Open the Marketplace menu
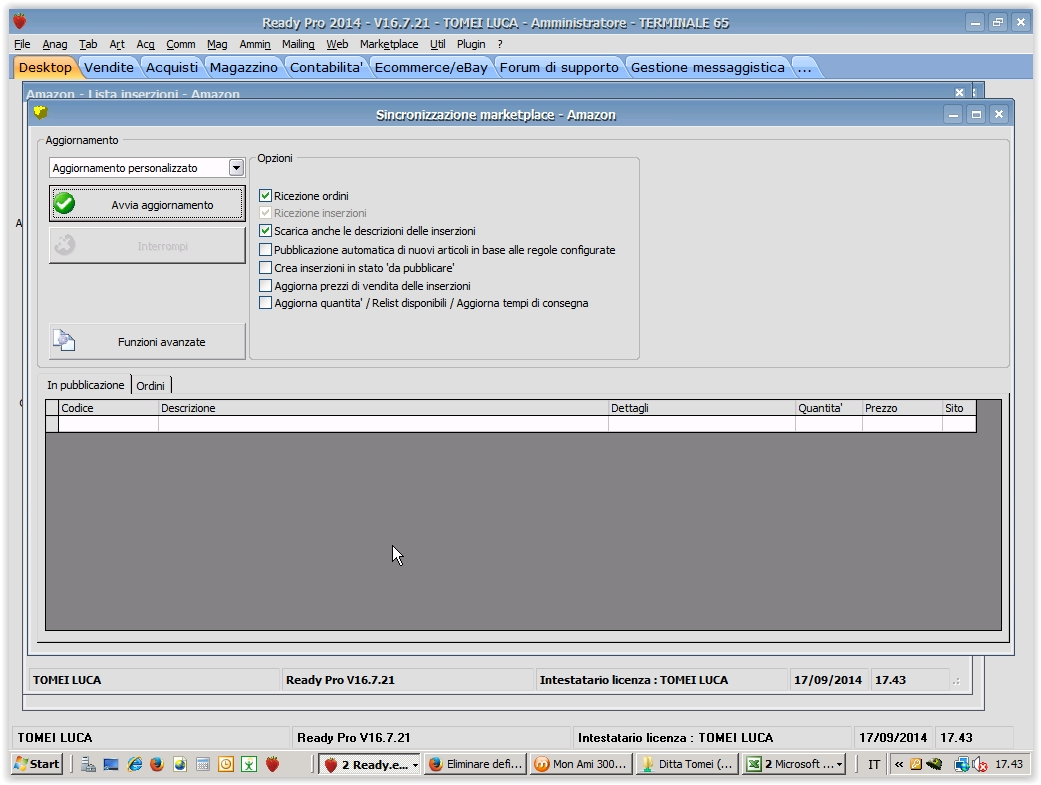 point(389,44)
